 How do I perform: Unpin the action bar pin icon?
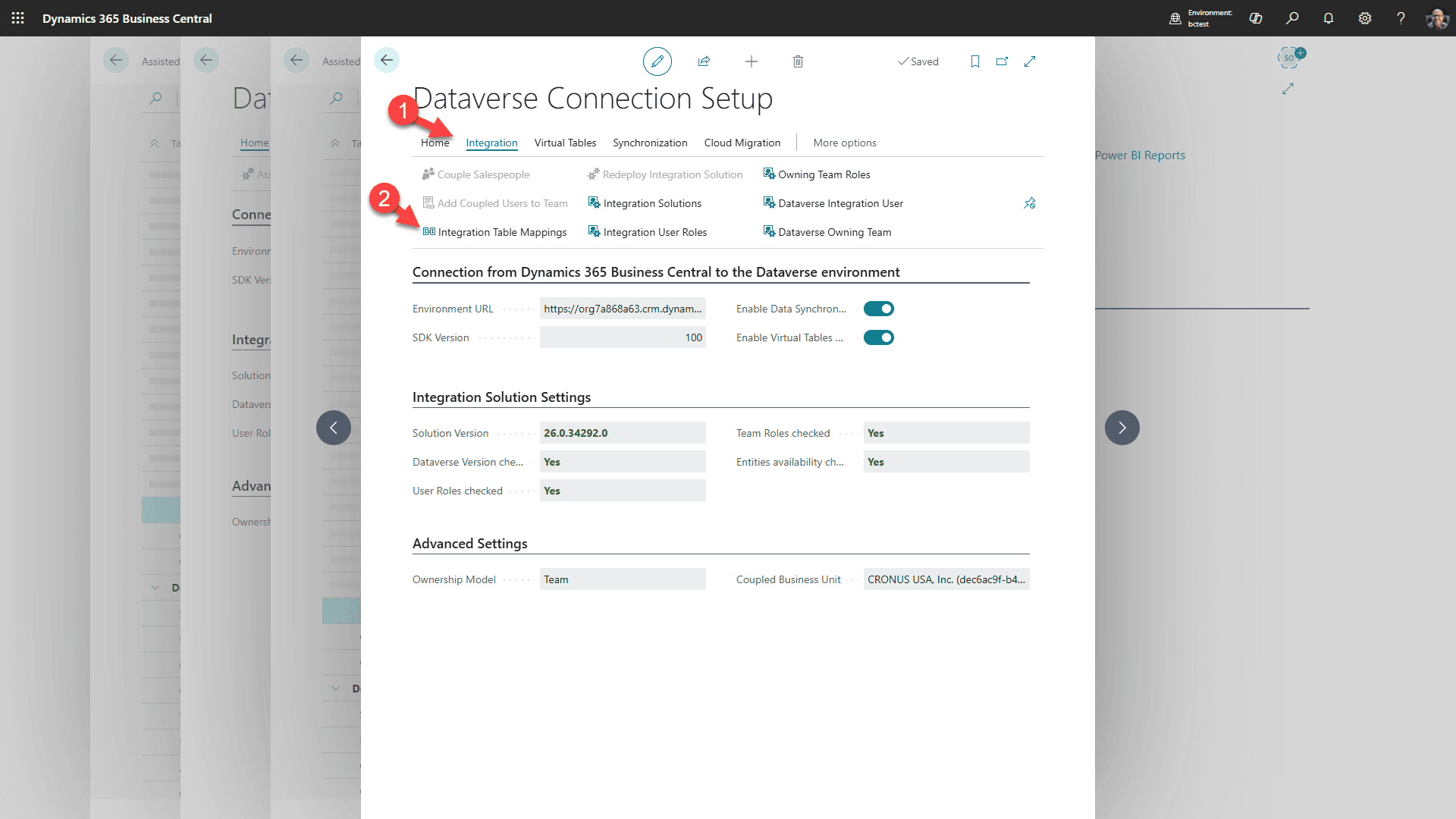tap(1029, 202)
